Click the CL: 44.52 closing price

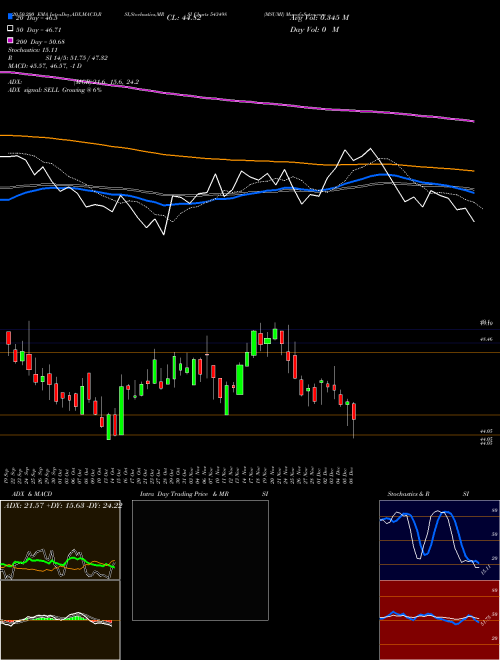(x=184, y=18)
